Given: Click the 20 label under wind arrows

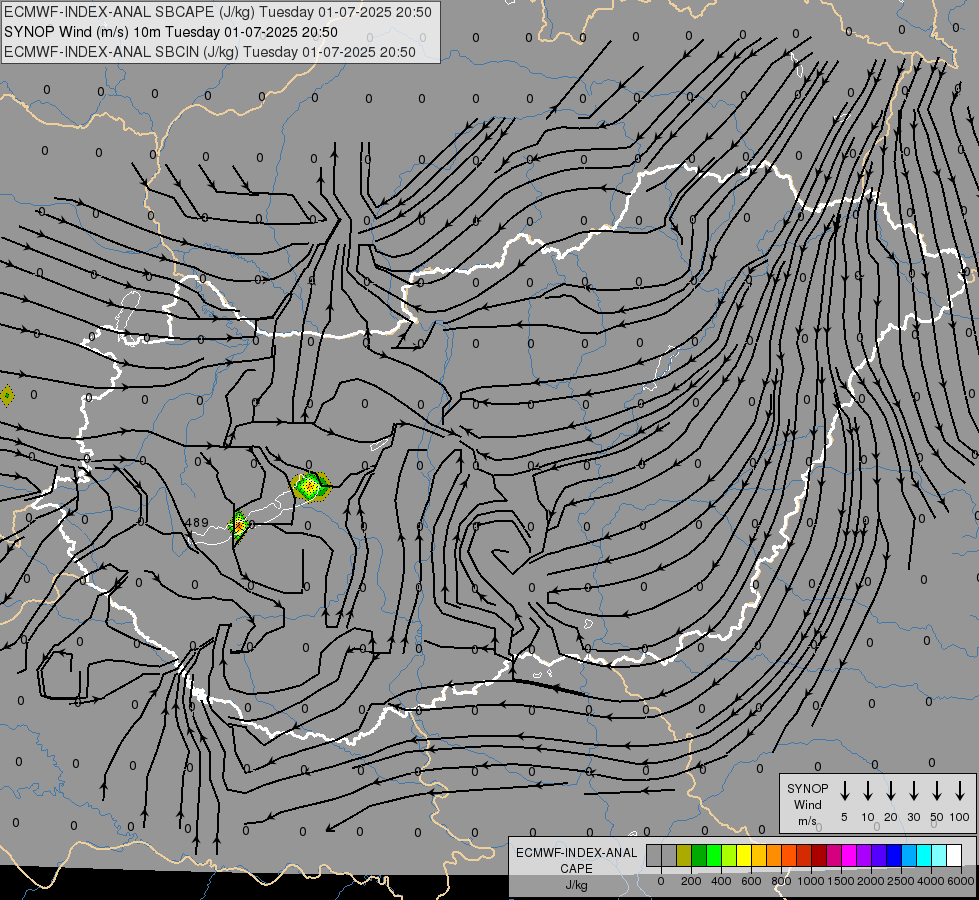Looking at the screenshot, I should [891, 817].
